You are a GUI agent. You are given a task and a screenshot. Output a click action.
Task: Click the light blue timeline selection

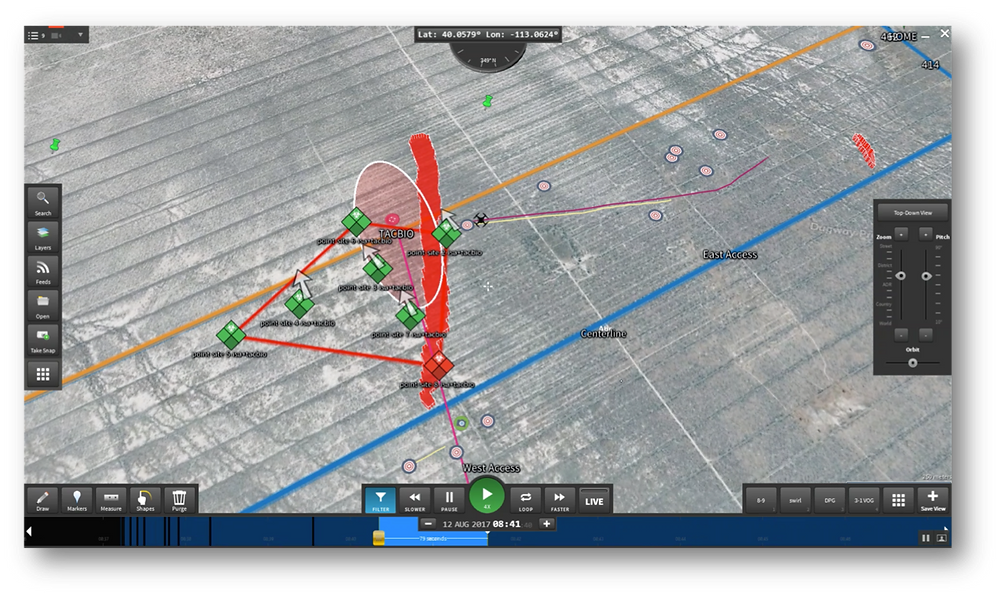434,530
